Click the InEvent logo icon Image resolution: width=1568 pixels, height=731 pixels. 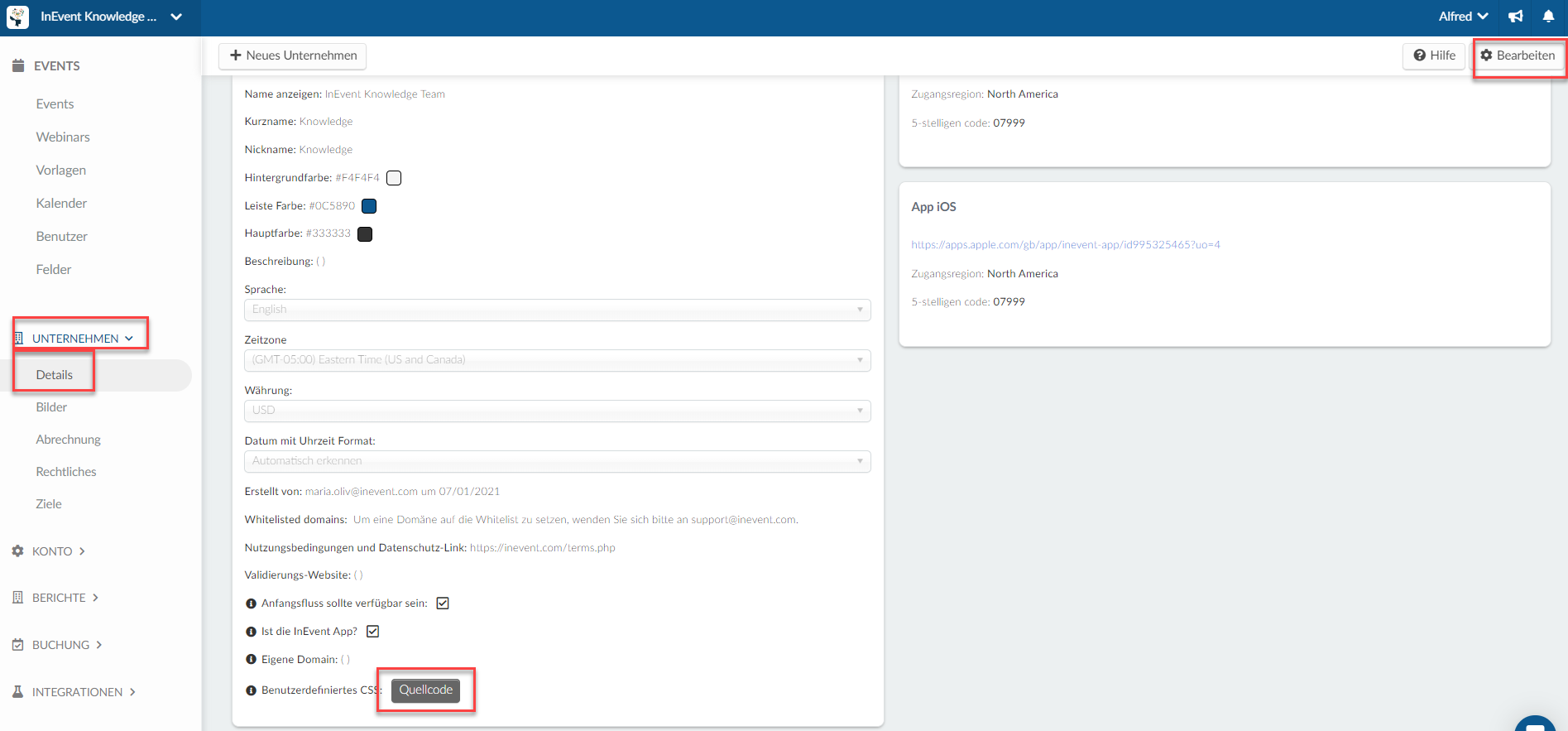(x=17, y=17)
